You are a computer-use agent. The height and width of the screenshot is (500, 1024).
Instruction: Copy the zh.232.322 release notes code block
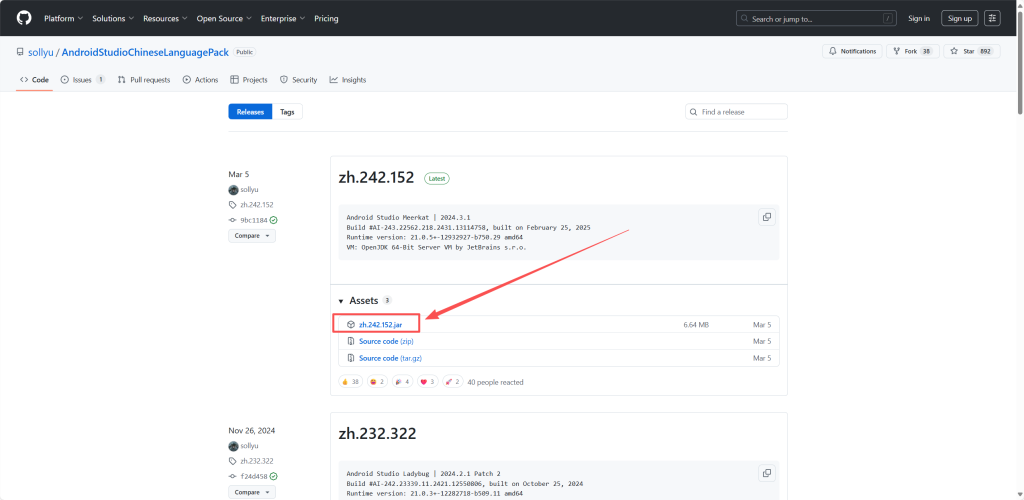pos(767,473)
